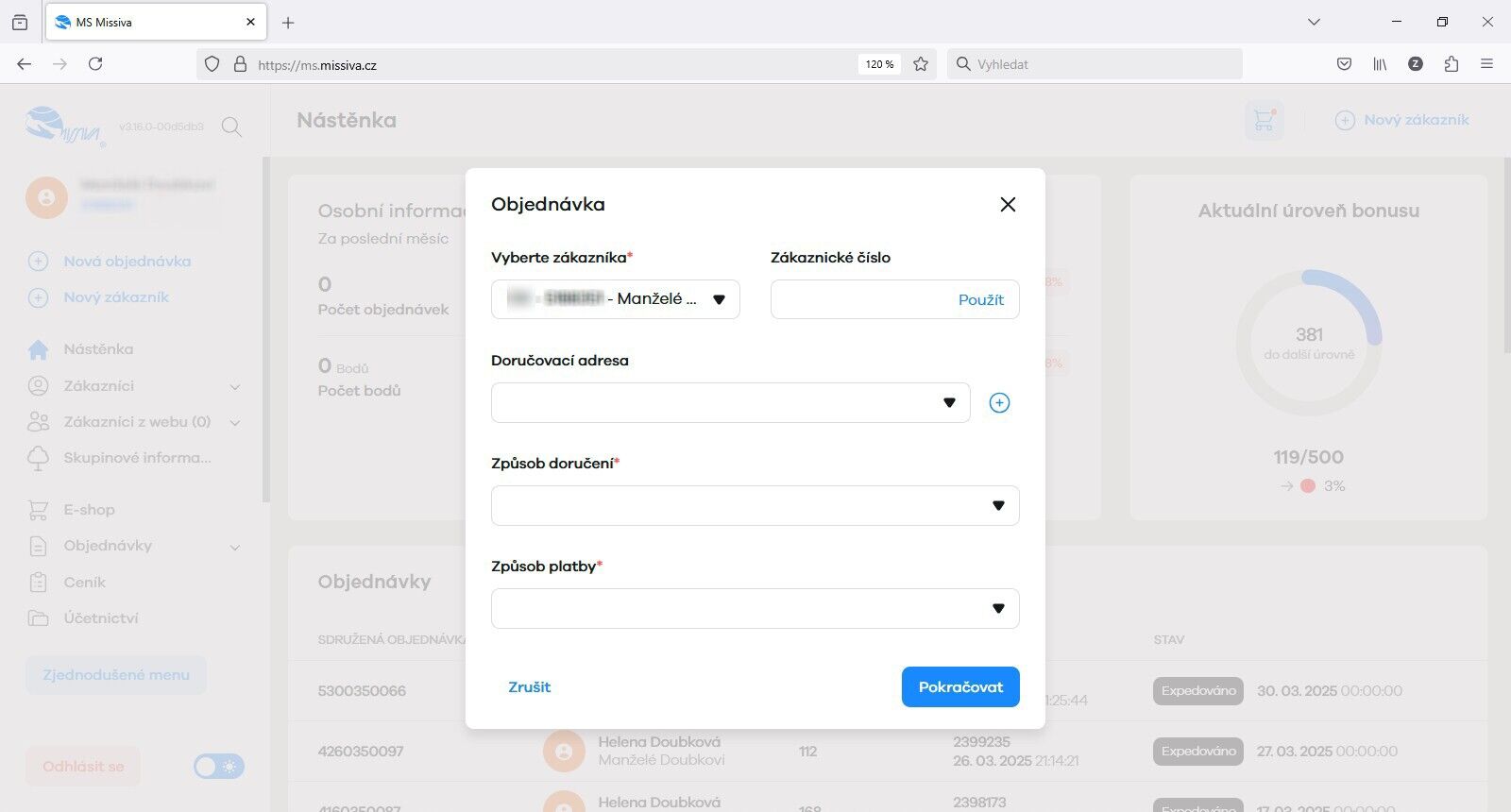Click the Expedováno badge dated 27. 03. 2025
This screenshot has width=1511, height=812.
click(1198, 752)
